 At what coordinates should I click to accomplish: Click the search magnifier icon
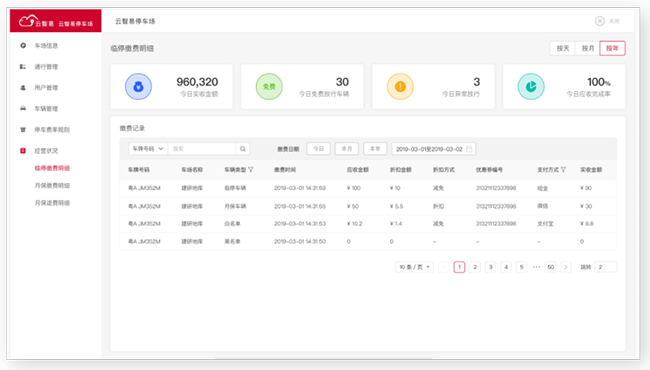[243, 149]
